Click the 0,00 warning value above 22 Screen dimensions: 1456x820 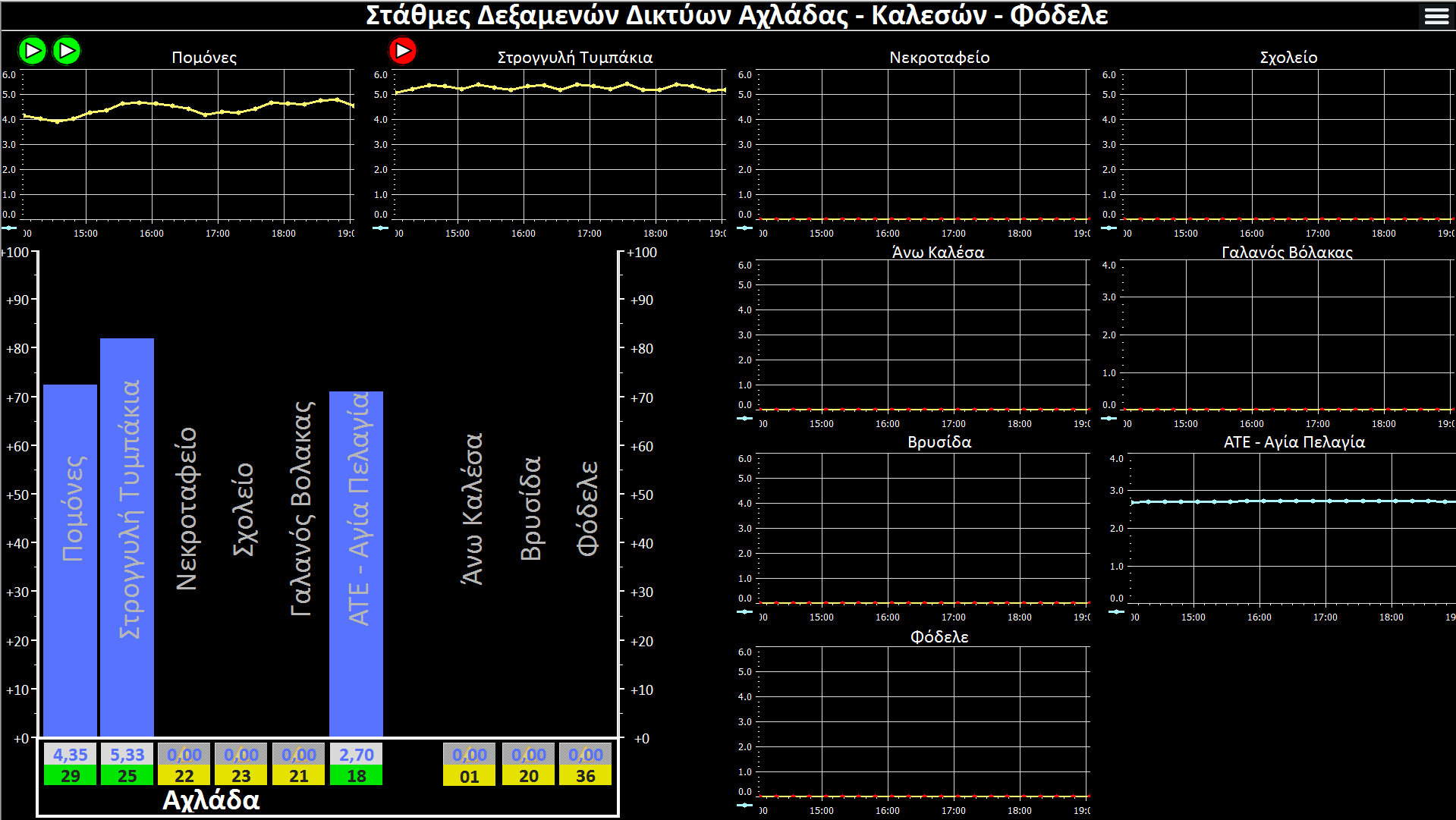click(x=184, y=755)
